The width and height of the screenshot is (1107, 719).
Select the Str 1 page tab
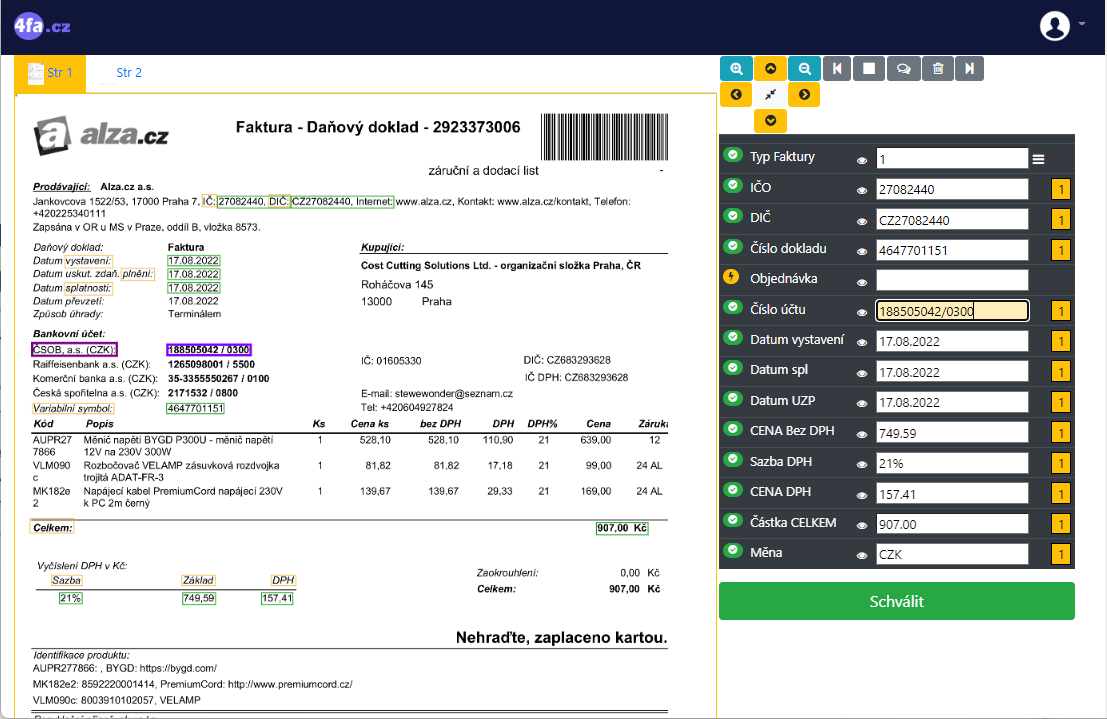50,73
